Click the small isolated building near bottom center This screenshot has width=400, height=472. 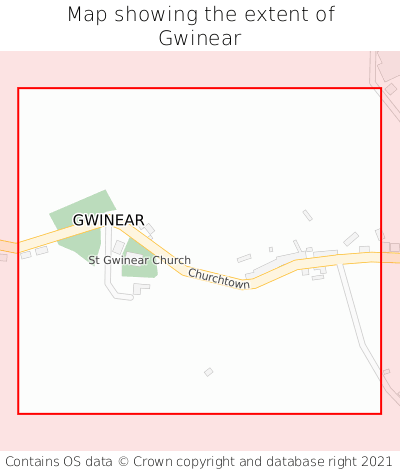tap(209, 372)
